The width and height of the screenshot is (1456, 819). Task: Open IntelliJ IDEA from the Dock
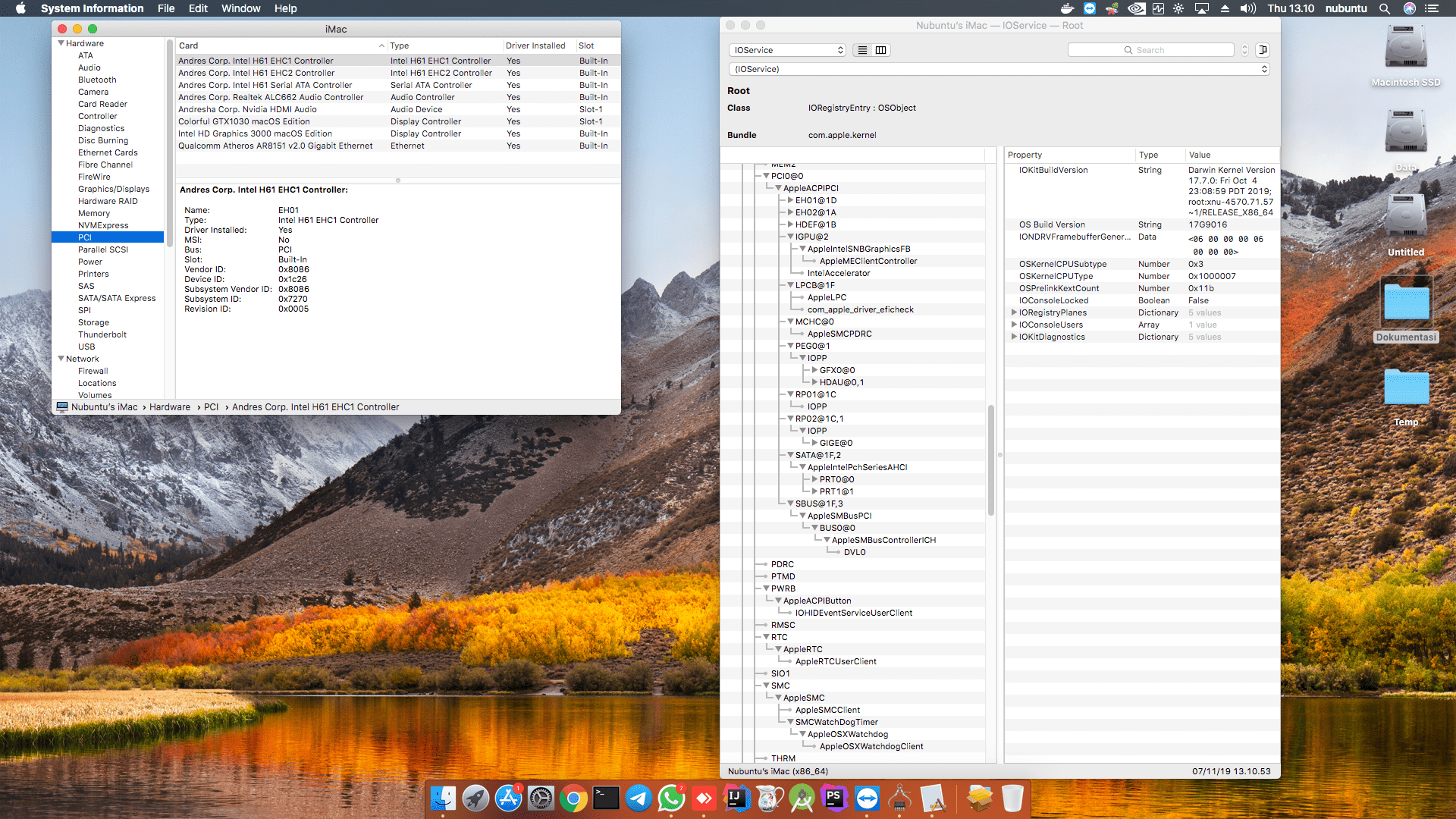pyautogui.click(x=736, y=798)
